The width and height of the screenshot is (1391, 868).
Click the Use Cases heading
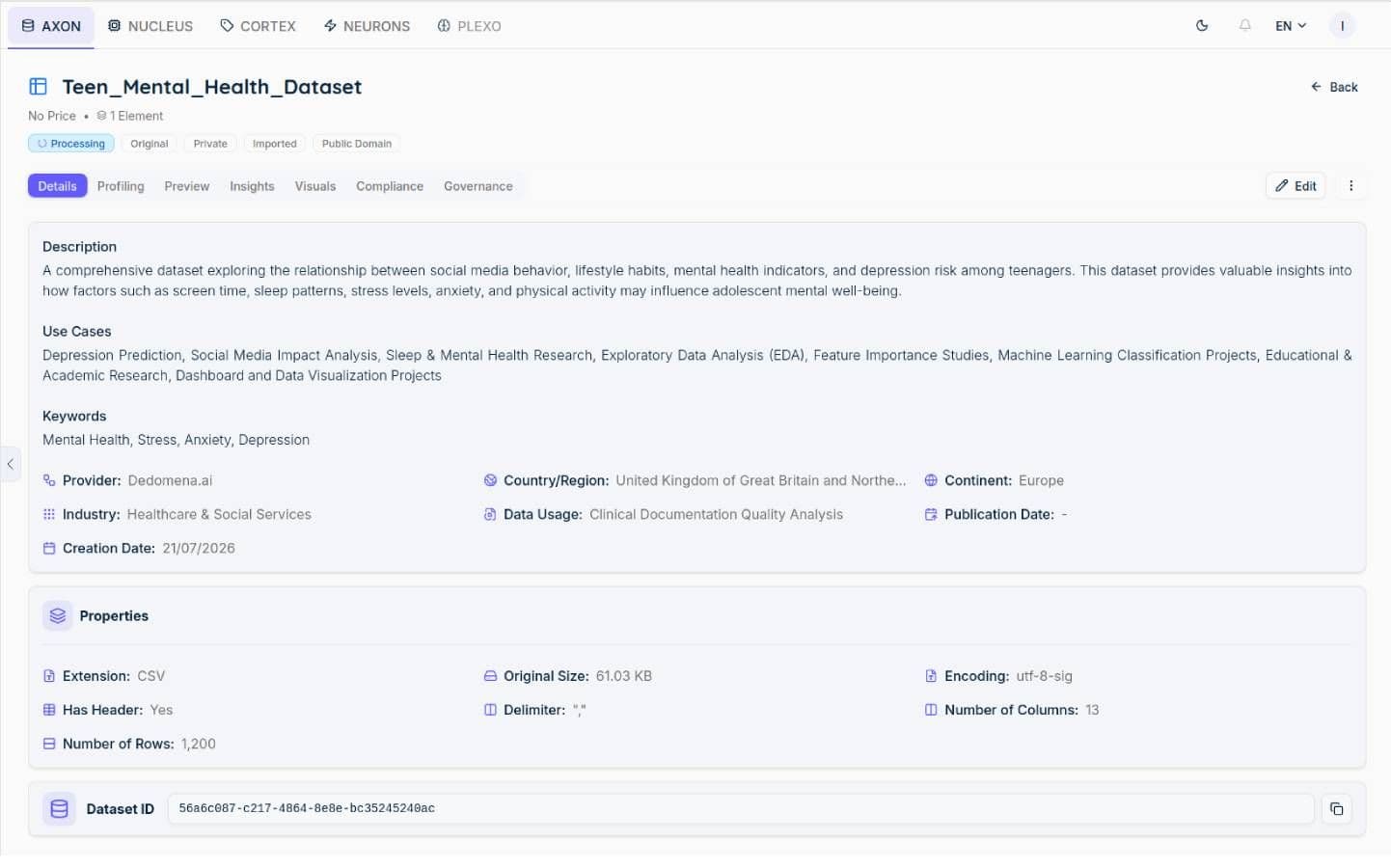pyautogui.click(x=77, y=331)
